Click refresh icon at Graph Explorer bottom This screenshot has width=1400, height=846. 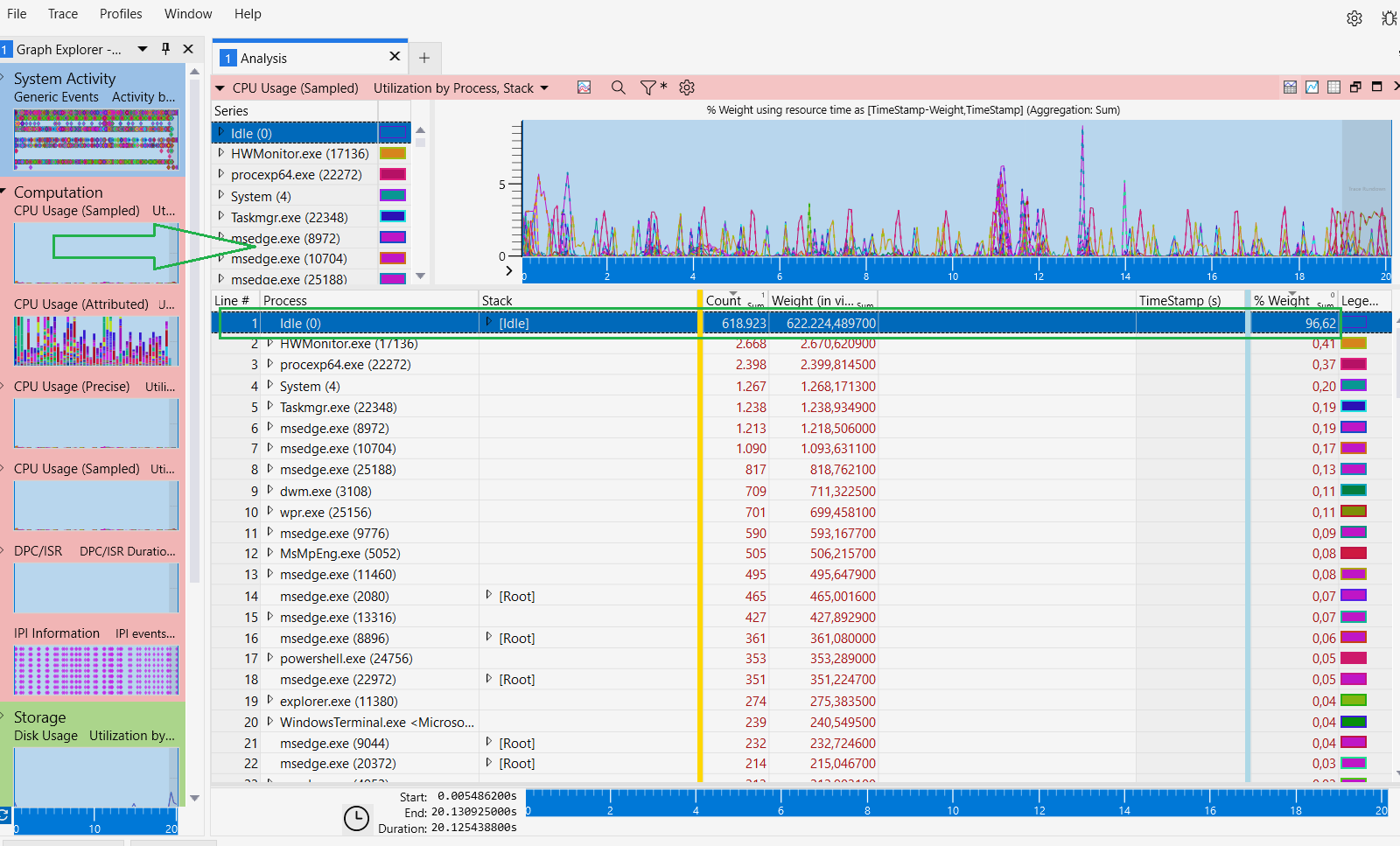click(4, 815)
